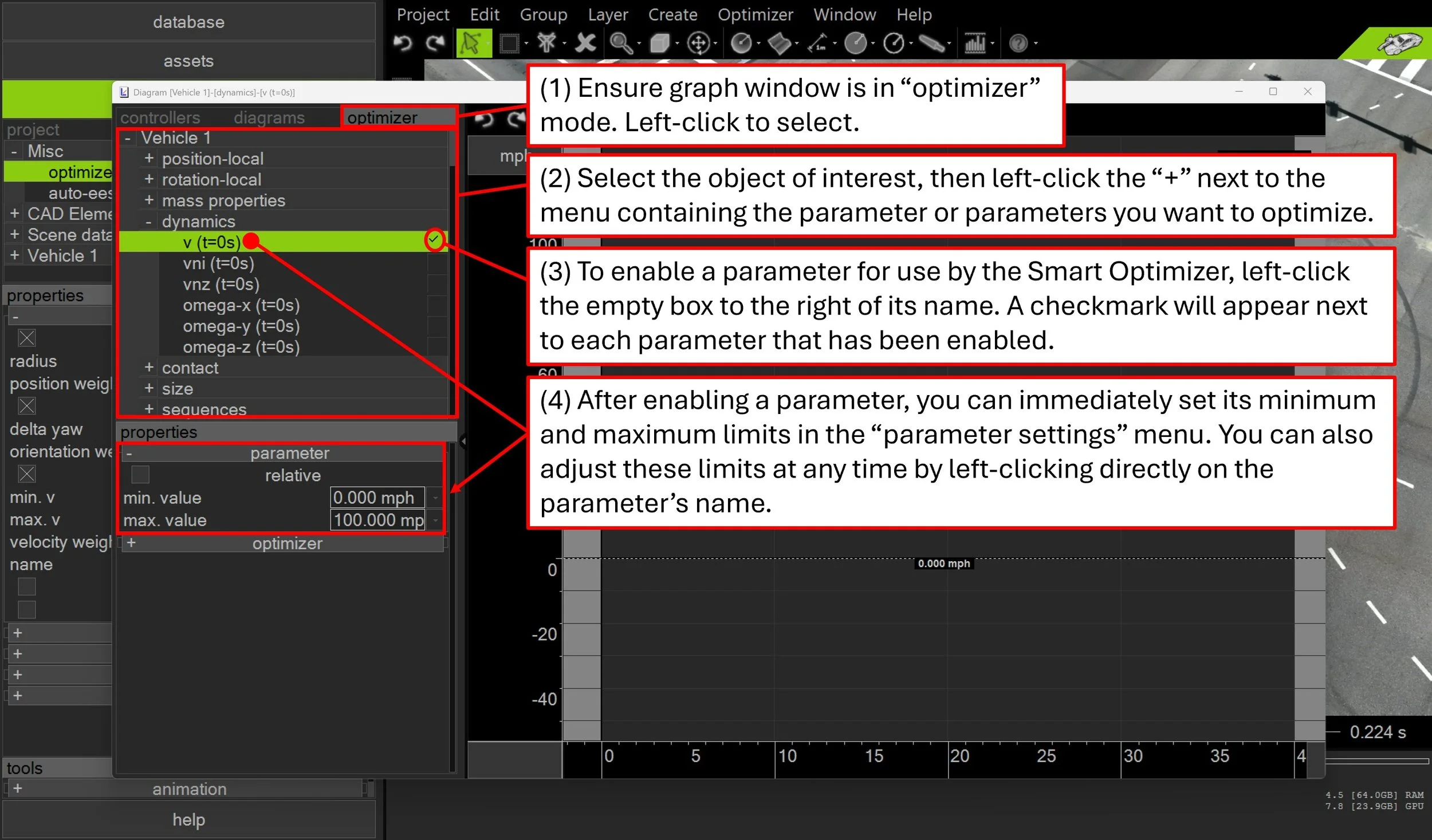Click the help panel button
The height and width of the screenshot is (840, 1432).
coord(188,819)
